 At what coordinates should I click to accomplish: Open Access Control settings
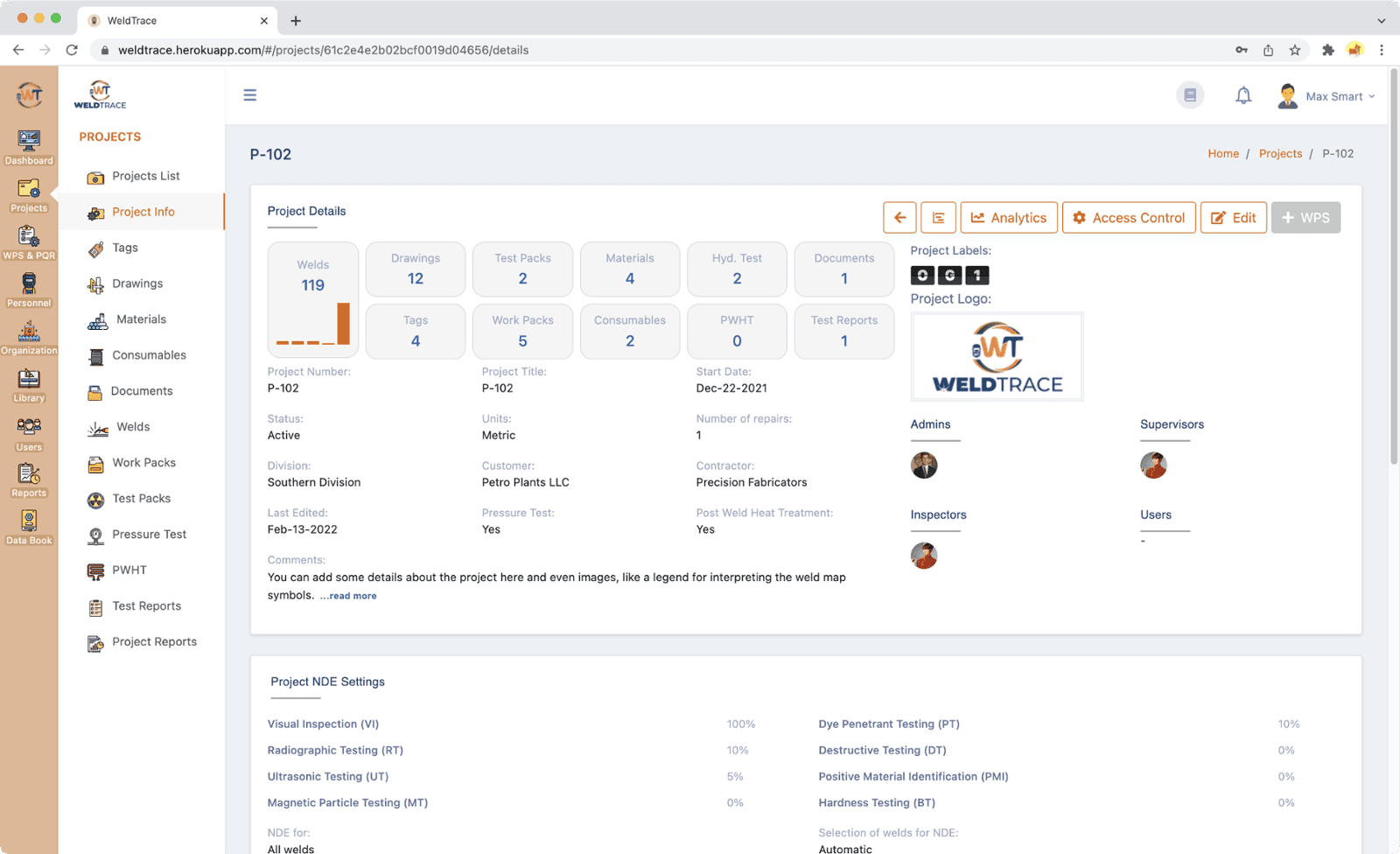1128,217
